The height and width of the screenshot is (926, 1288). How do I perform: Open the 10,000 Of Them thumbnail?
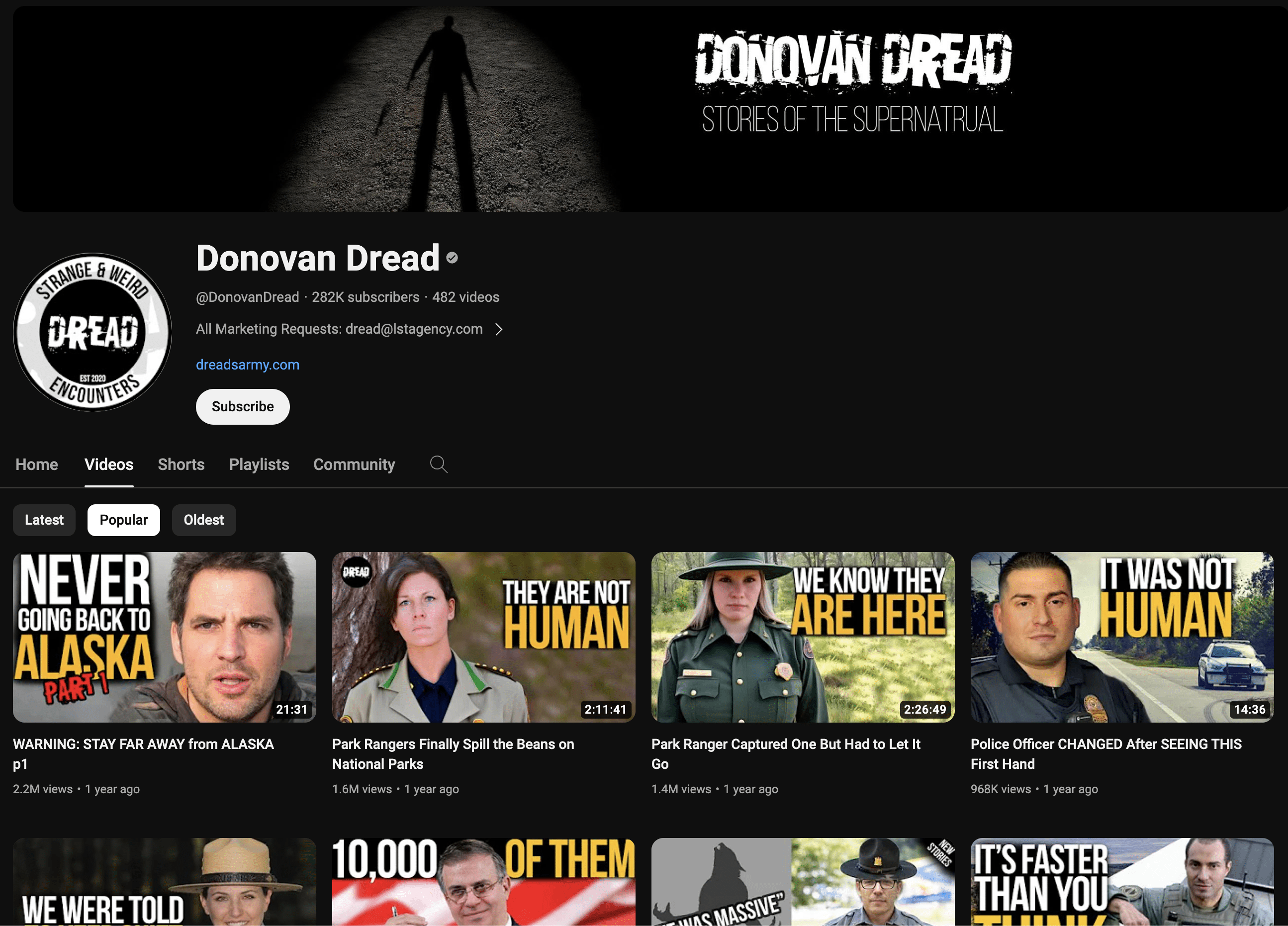[x=484, y=882]
